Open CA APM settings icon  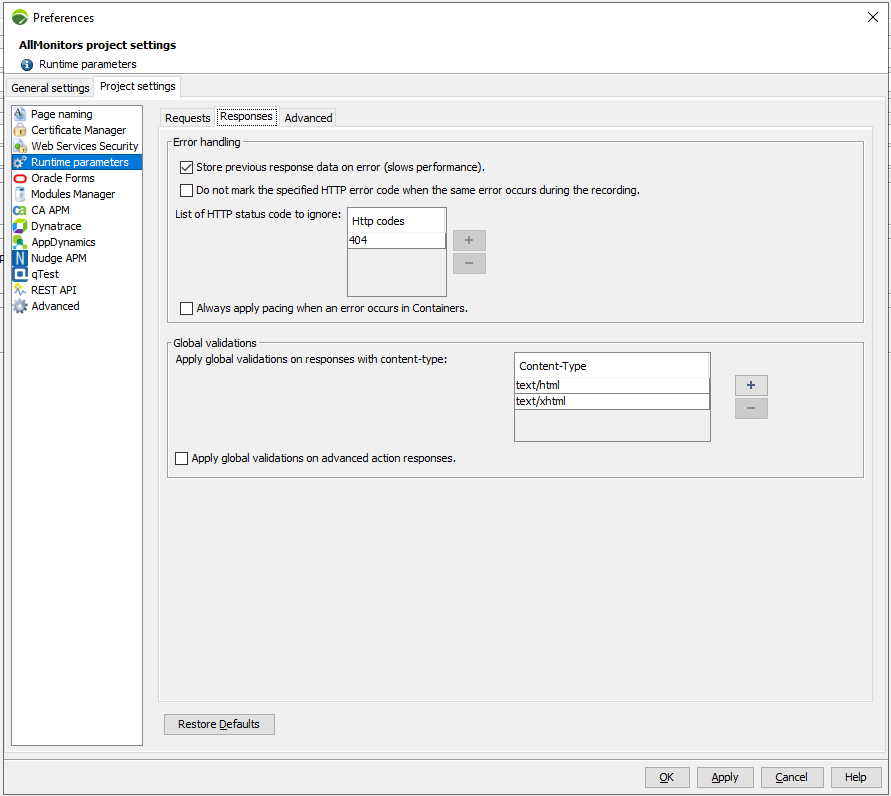[20, 210]
